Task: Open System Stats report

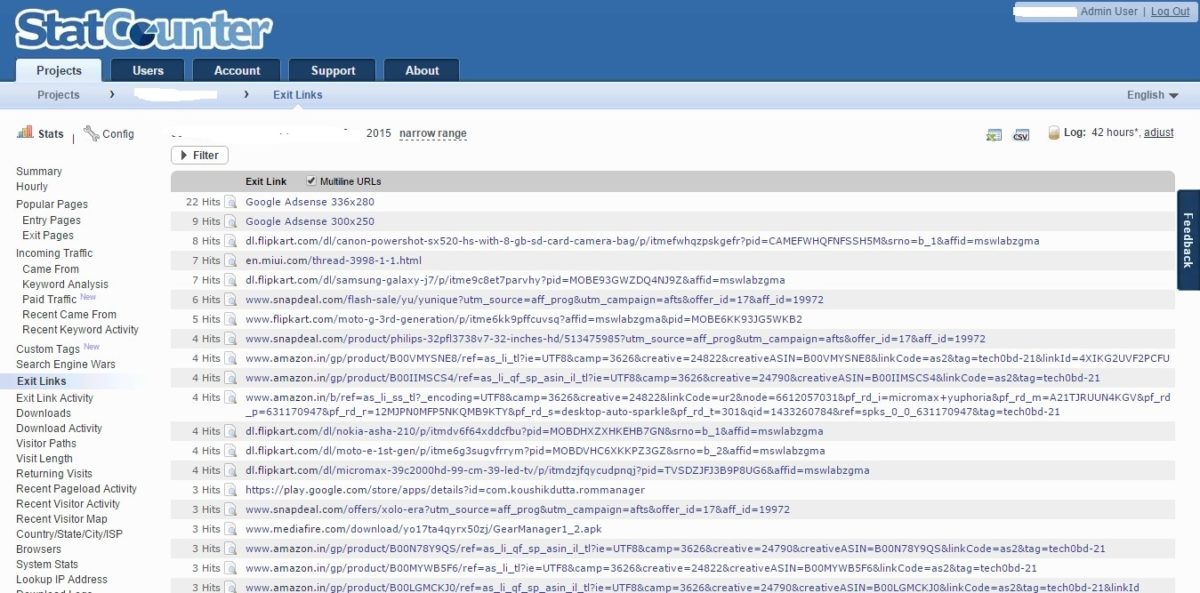Action: coord(47,564)
